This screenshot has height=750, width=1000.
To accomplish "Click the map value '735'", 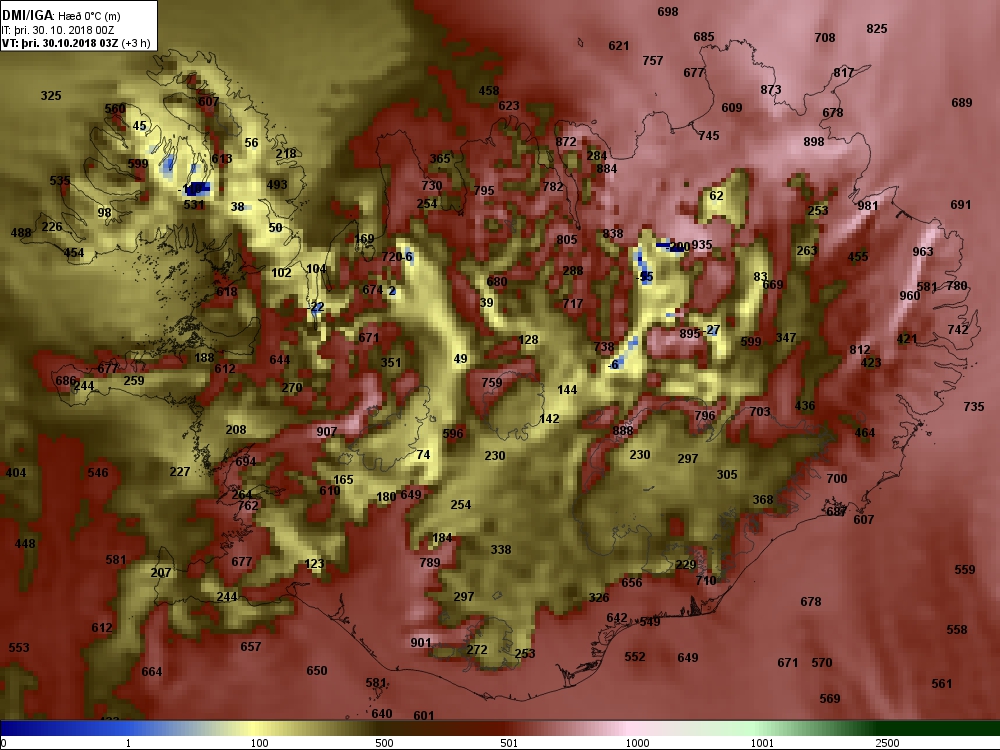I will (x=974, y=406).
